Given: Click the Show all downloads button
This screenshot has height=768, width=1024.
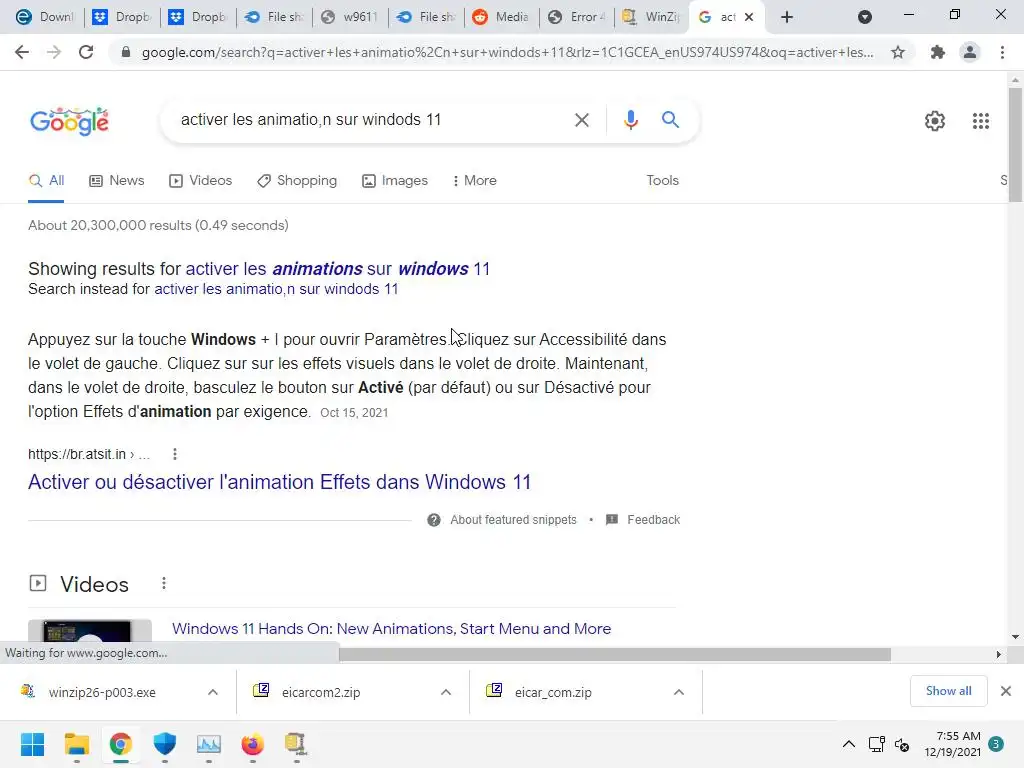Looking at the screenshot, I should 948,691.
